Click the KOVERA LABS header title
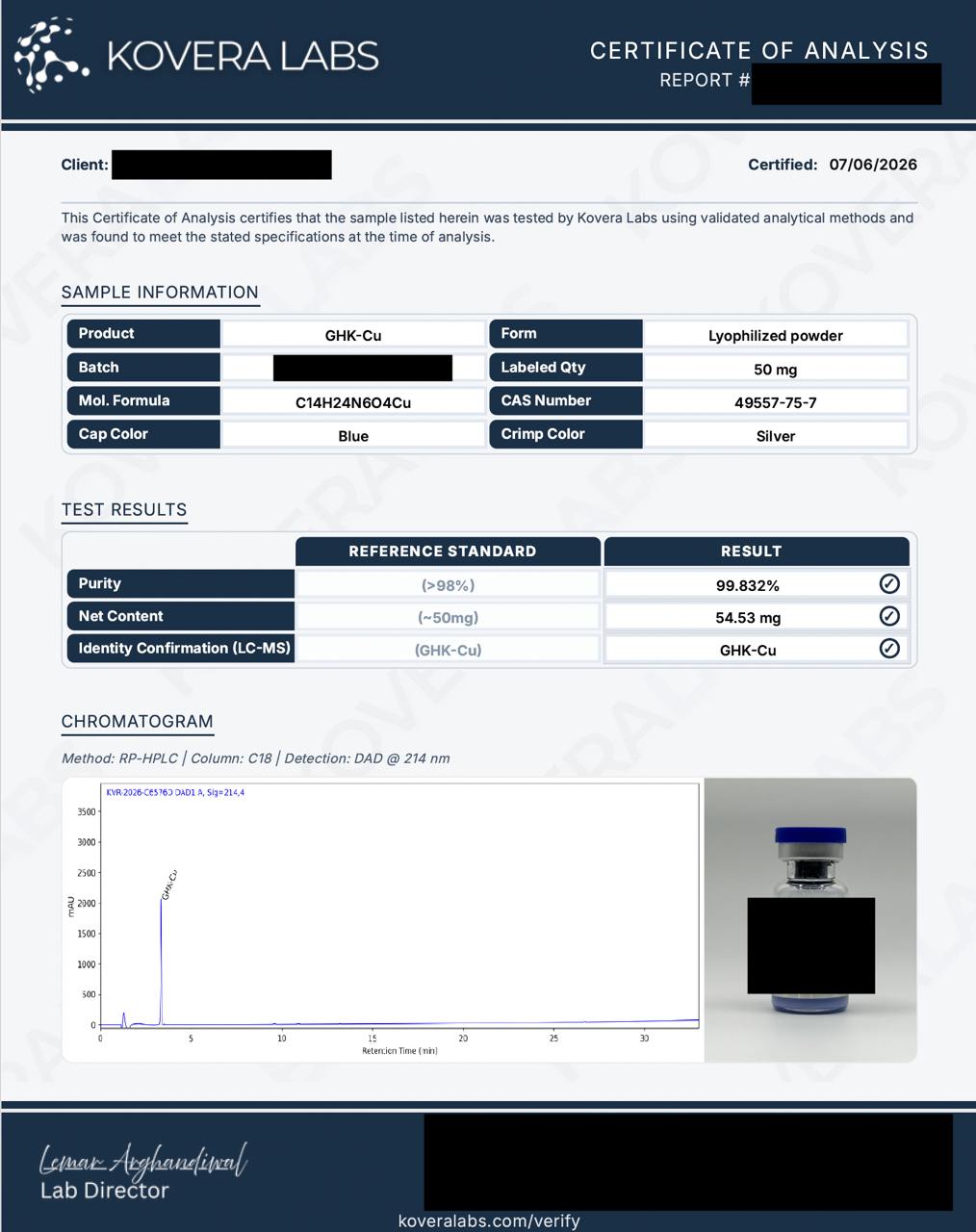The width and height of the screenshot is (976, 1232). tap(243, 56)
